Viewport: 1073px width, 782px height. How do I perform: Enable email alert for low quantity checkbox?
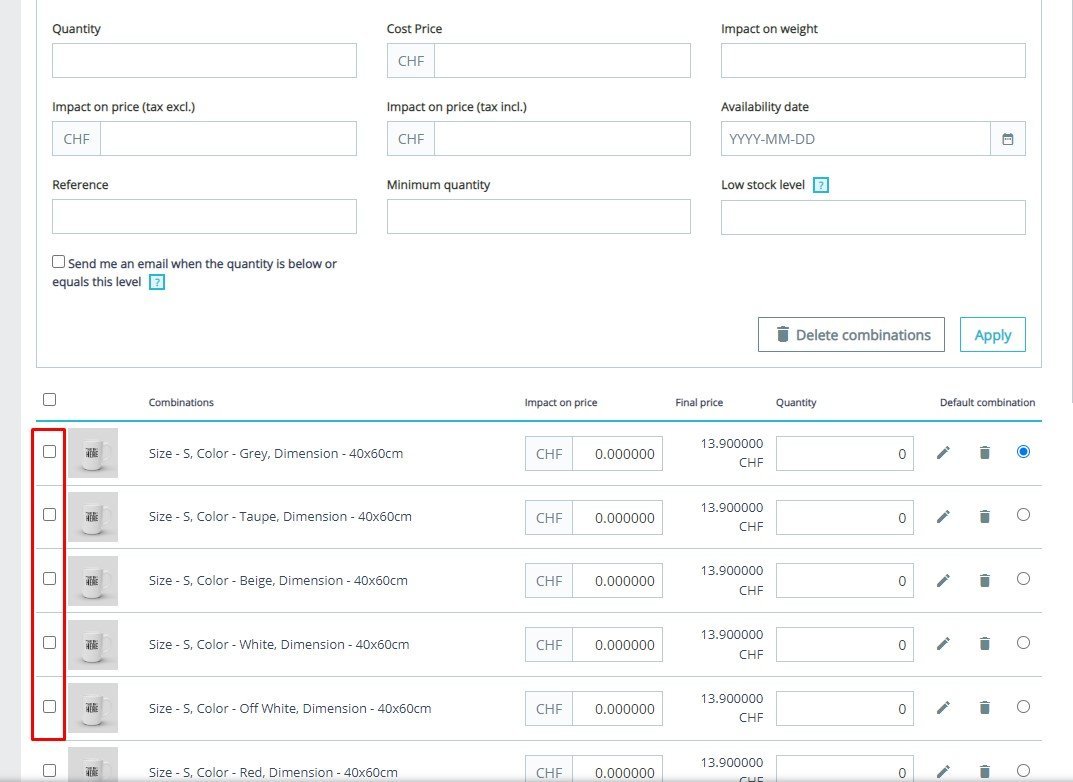pos(59,262)
